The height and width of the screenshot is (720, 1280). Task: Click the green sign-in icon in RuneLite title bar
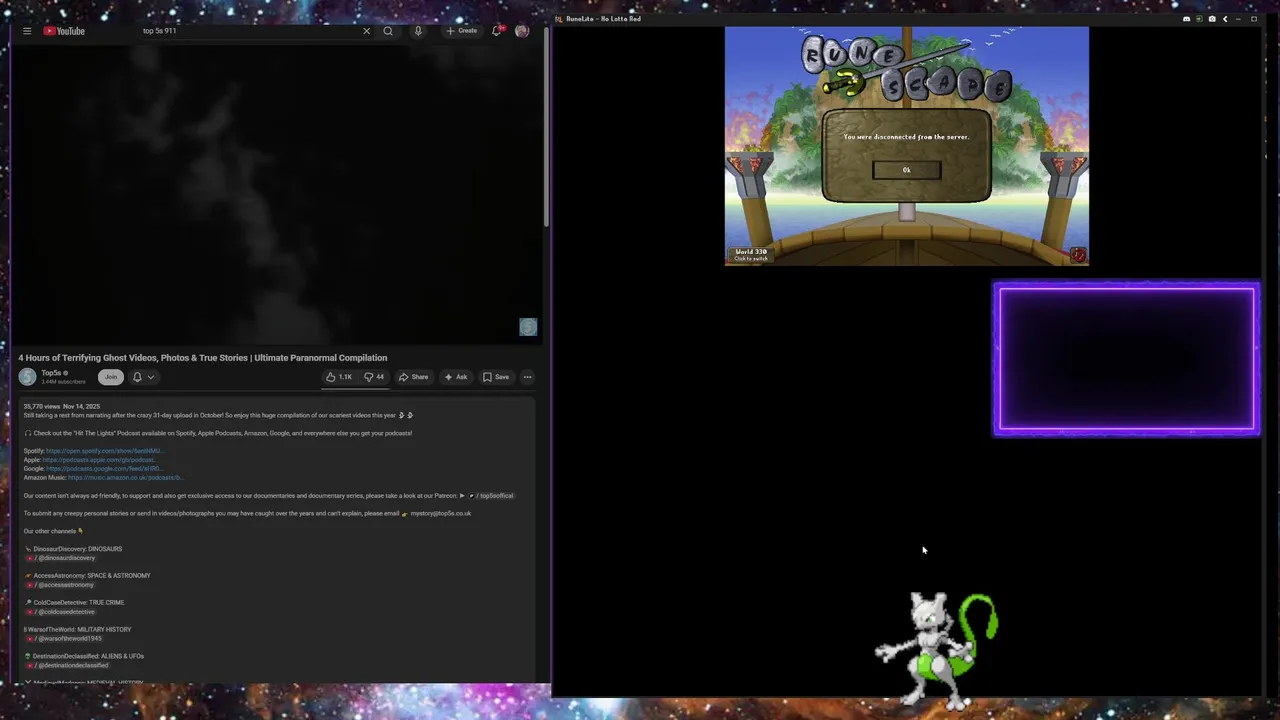[1199, 19]
